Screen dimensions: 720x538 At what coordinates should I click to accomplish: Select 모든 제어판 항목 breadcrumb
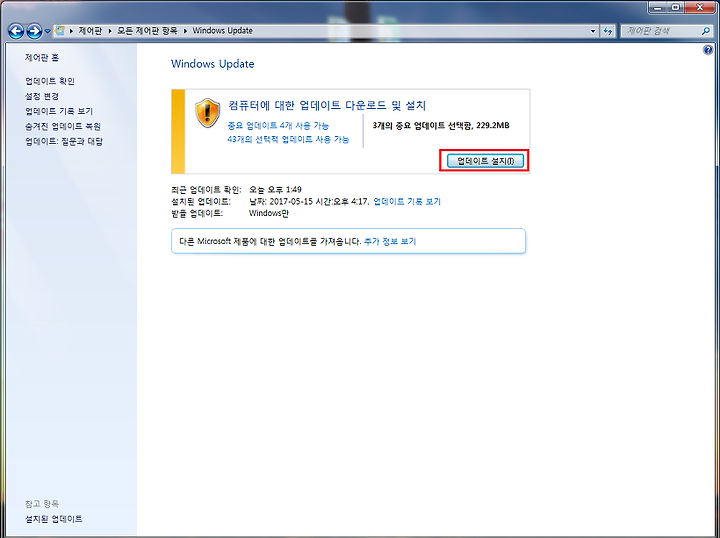coord(147,31)
